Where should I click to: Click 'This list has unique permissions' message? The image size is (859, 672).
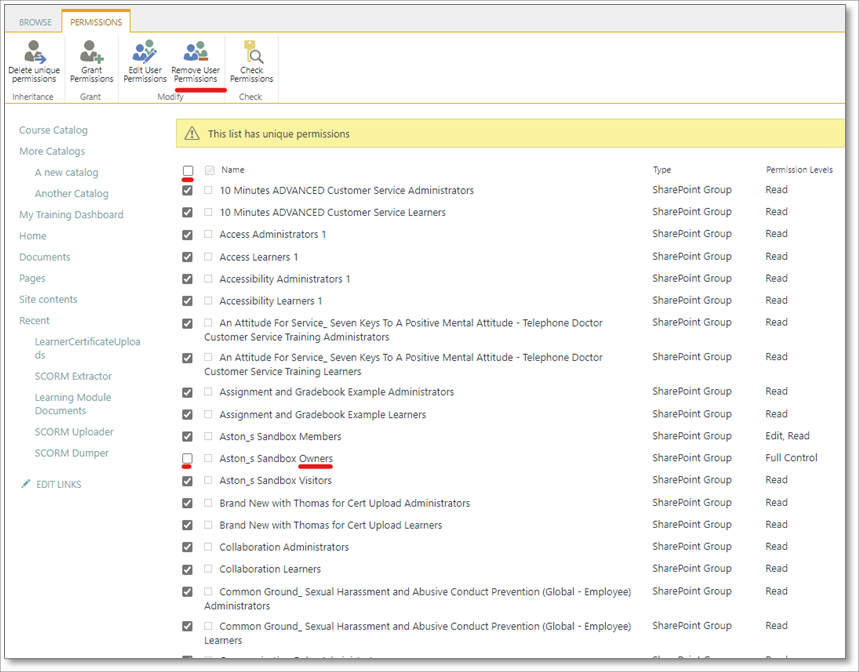click(278, 134)
